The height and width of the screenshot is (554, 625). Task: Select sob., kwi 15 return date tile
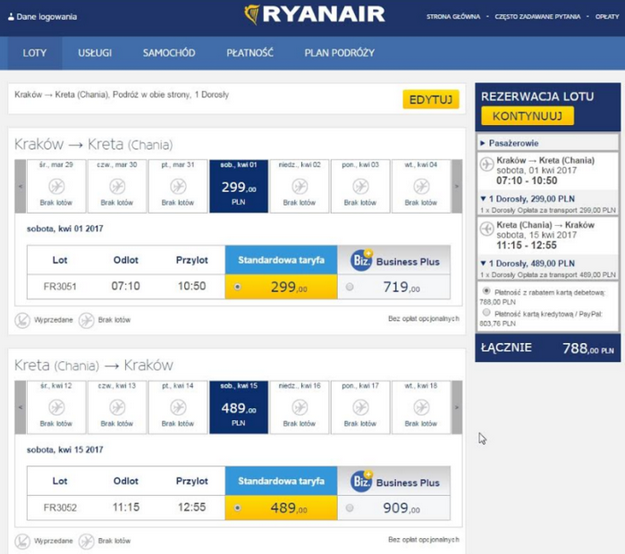point(238,407)
